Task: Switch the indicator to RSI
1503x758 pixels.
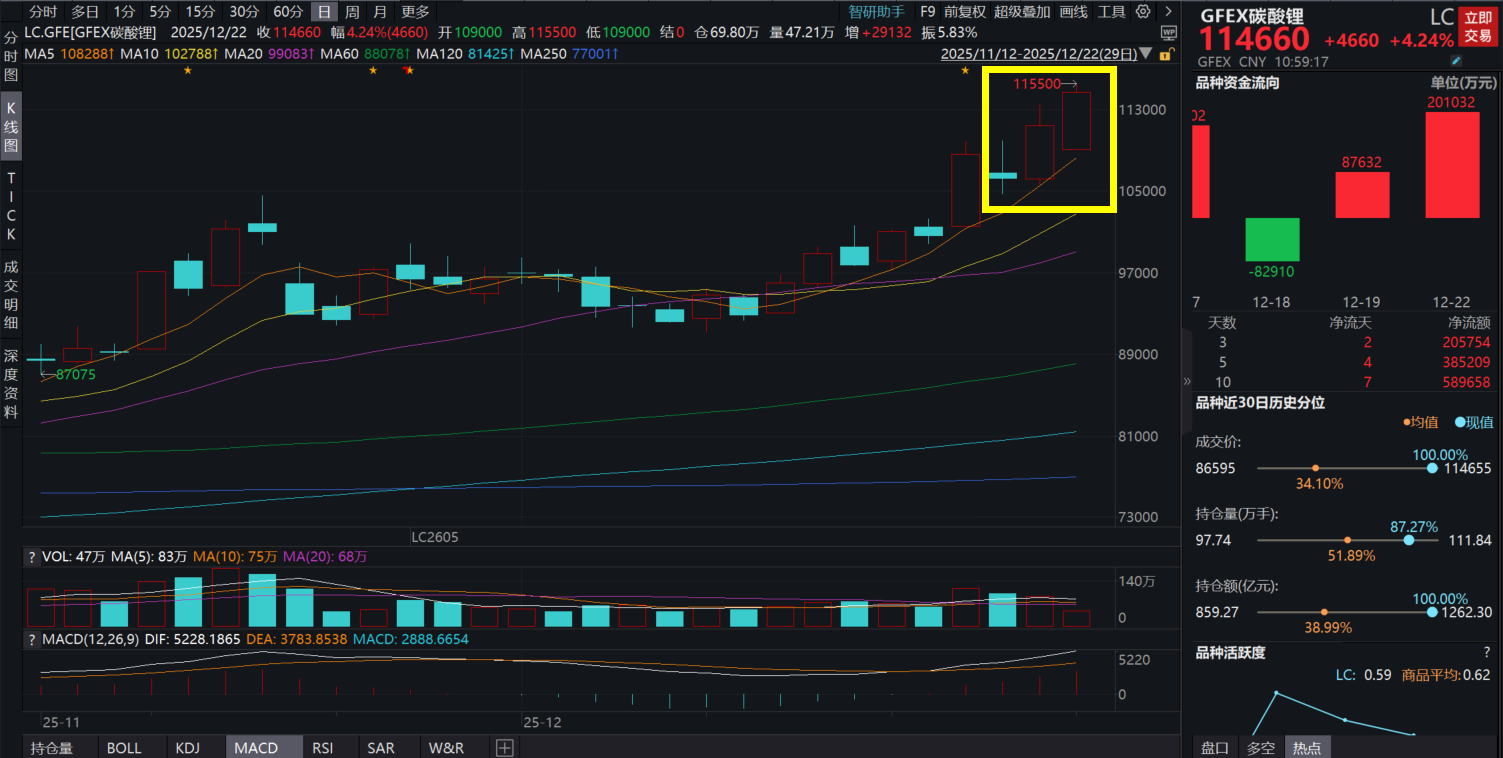Action: pos(322,748)
